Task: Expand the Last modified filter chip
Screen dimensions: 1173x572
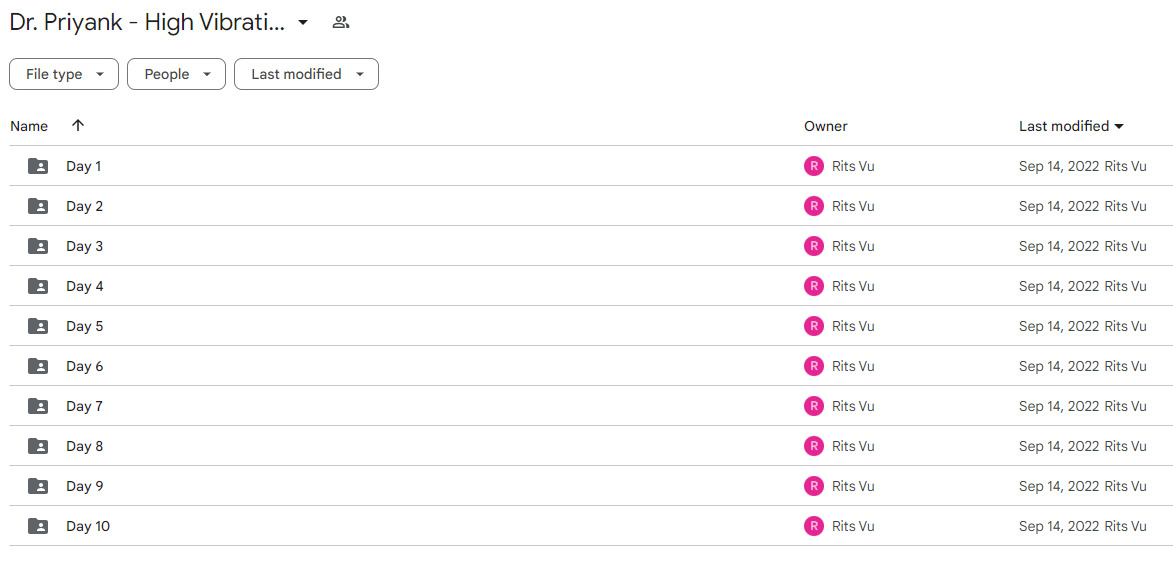Action: tap(306, 74)
